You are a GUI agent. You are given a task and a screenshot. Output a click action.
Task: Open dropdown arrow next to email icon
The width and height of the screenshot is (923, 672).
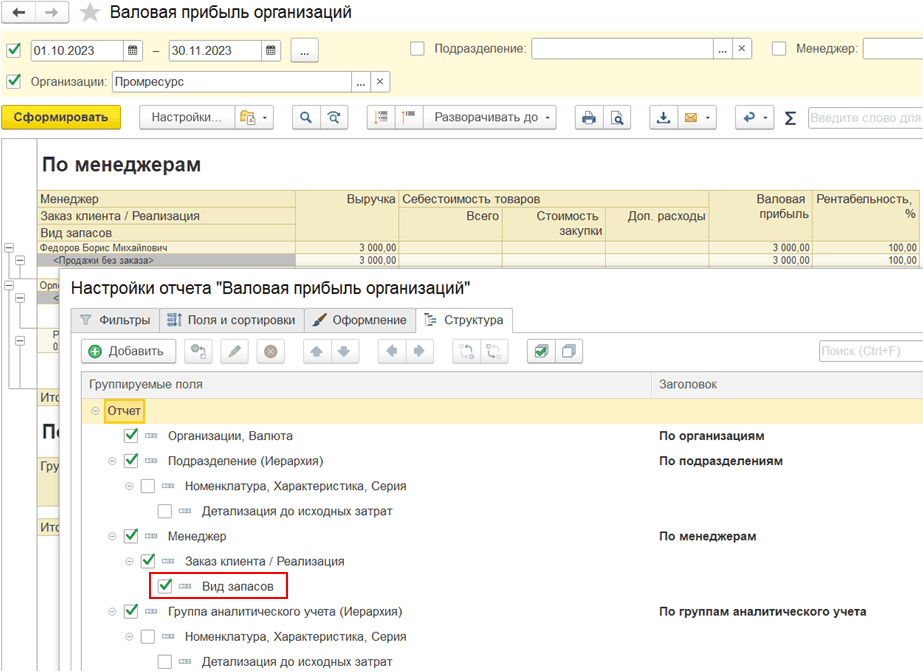coord(708,118)
